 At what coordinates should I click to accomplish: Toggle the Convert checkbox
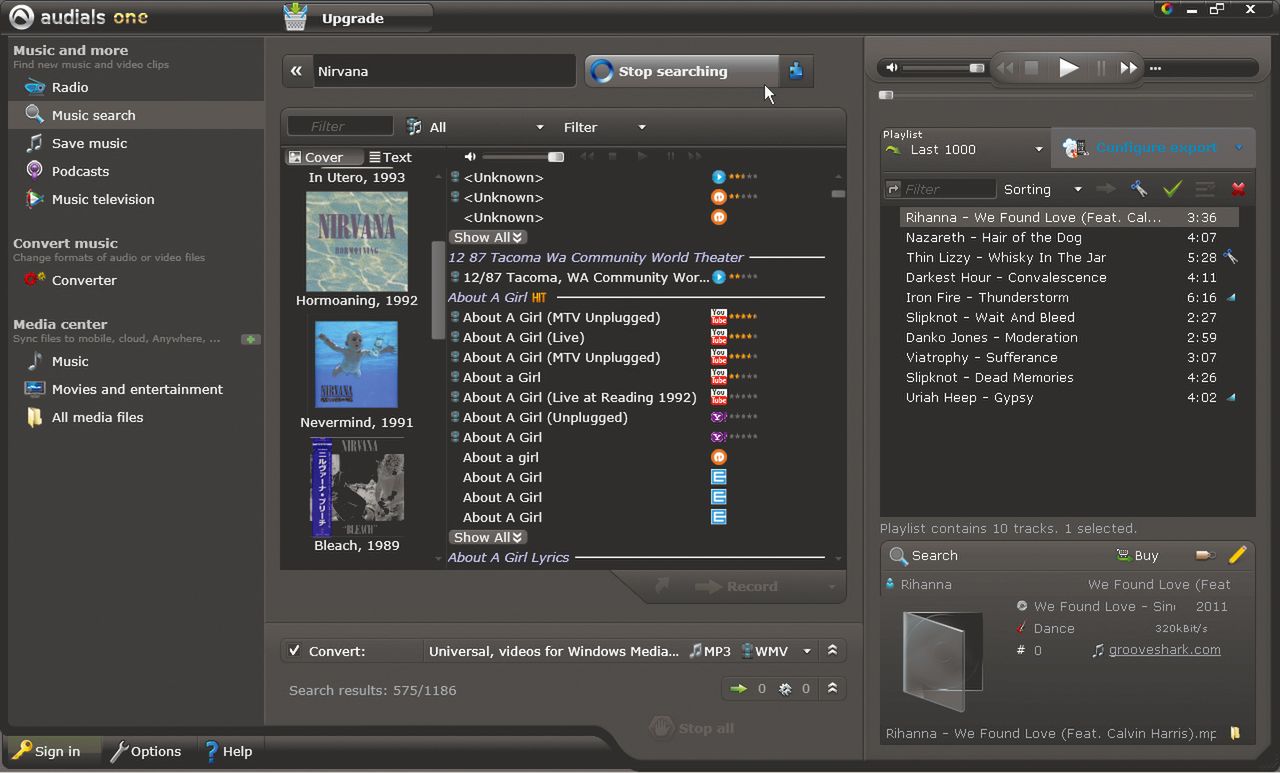[294, 651]
